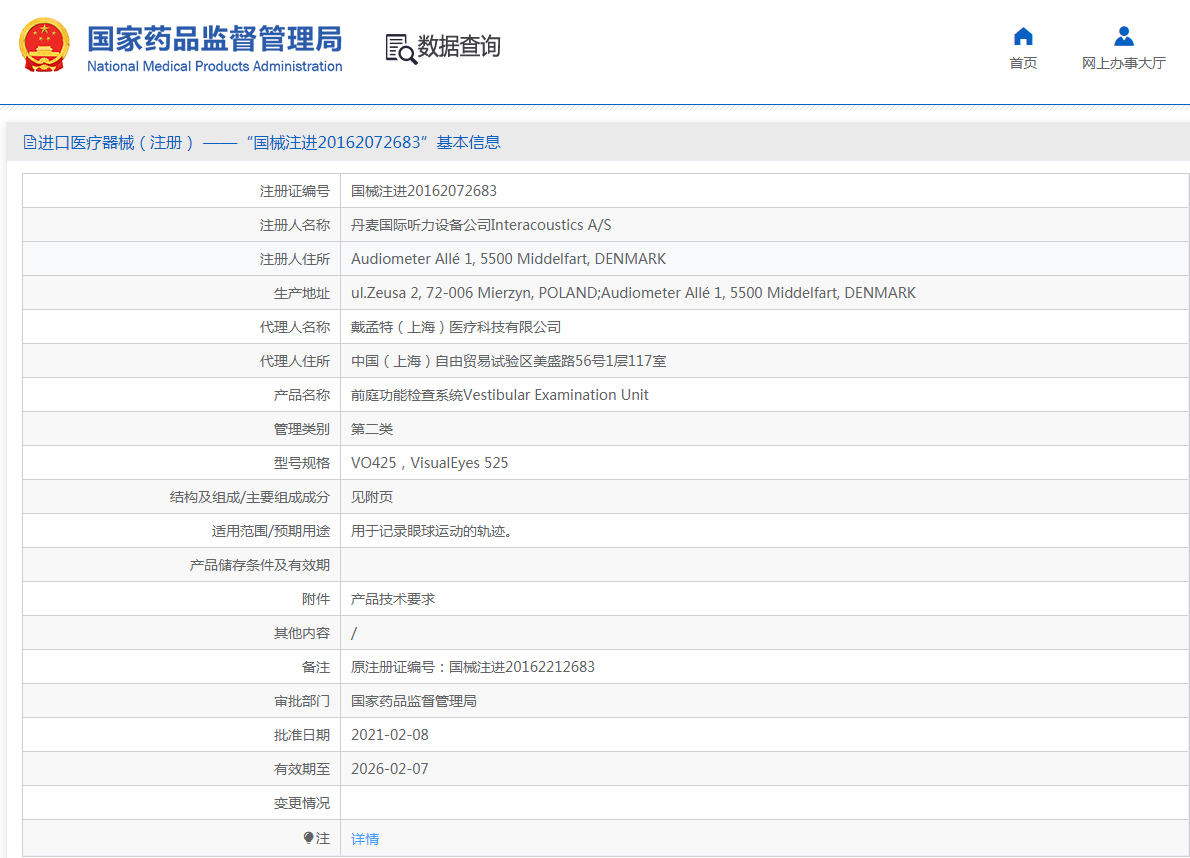
Task: Click the 国家药品监督管理局 site title
Action: (x=214, y=38)
